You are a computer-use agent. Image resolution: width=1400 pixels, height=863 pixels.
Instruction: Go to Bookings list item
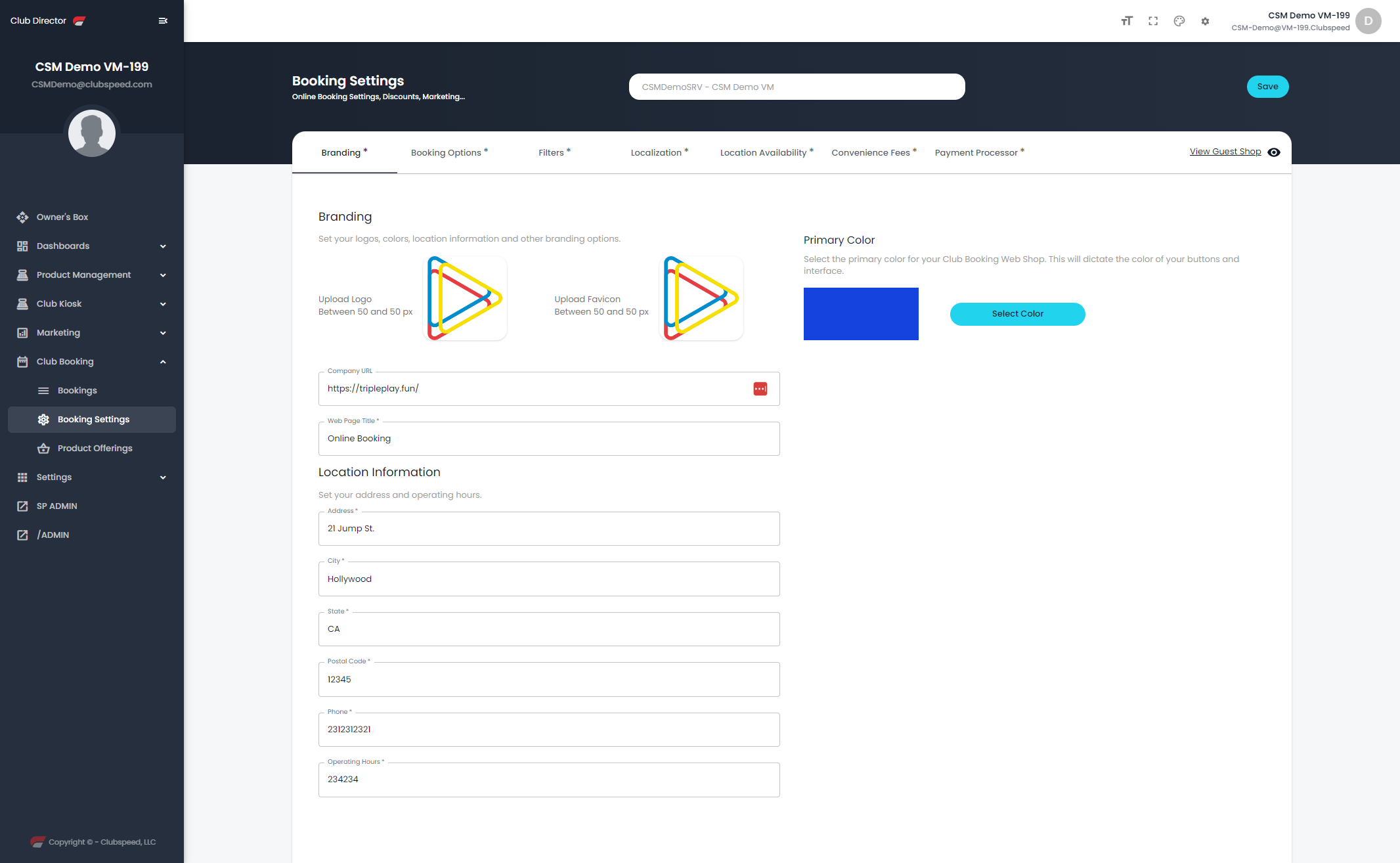tap(92, 391)
